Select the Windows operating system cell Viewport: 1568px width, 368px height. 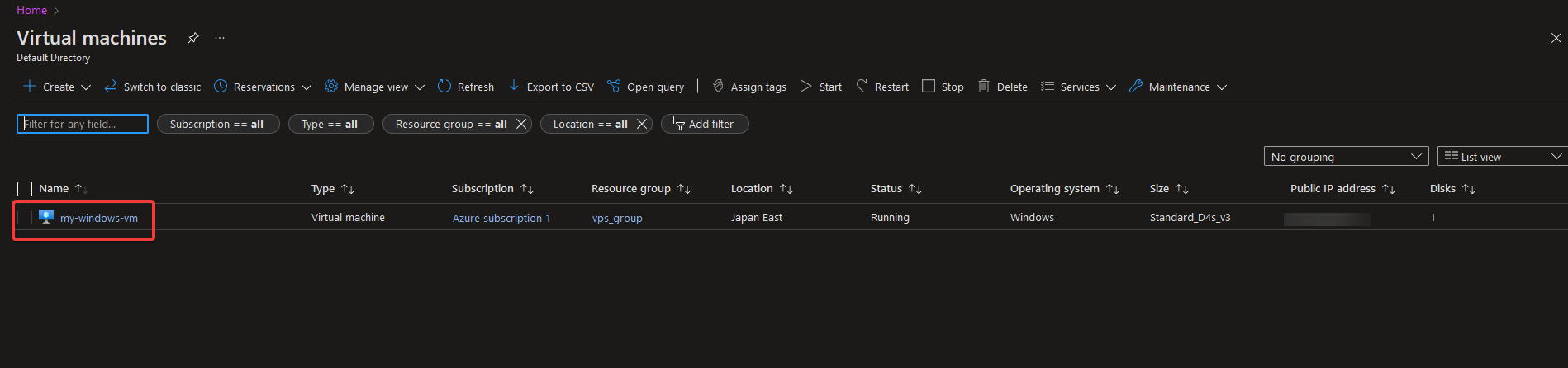pos(1032,217)
